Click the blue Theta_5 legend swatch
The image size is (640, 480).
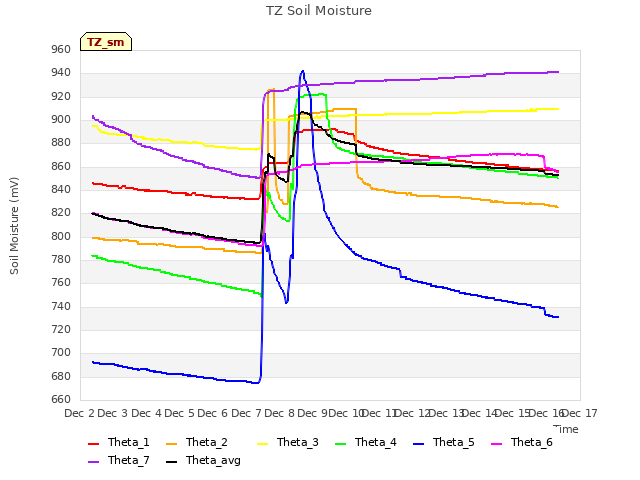pyautogui.click(x=418, y=444)
